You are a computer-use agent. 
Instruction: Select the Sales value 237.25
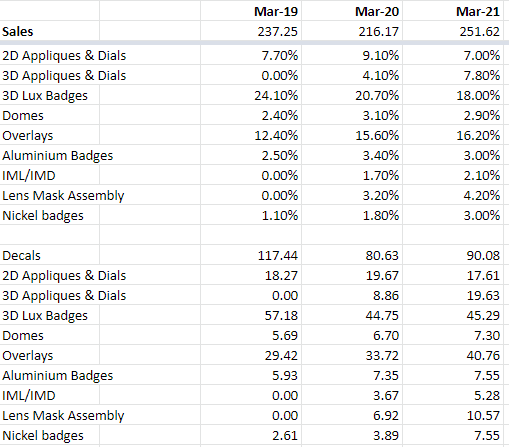click(251, 31)
